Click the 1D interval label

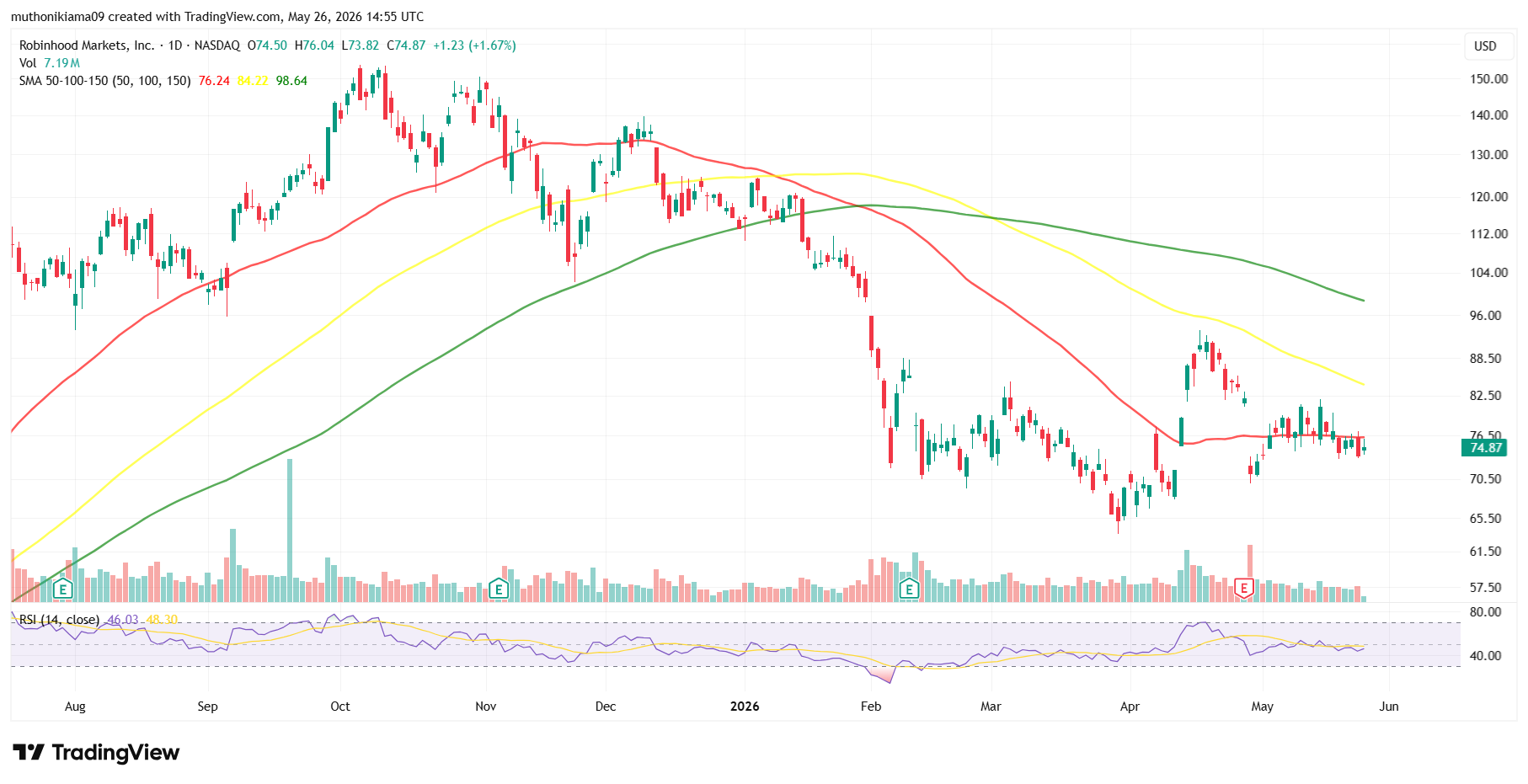tap(175, 45)
